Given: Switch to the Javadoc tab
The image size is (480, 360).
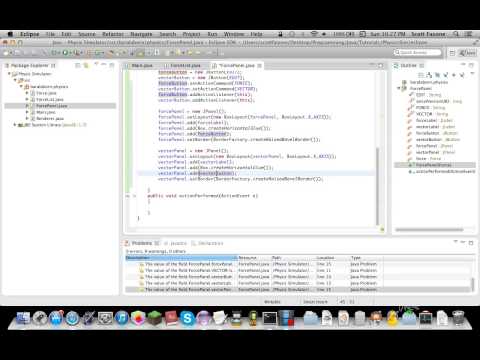Looking at the screenshot, I should tap(176, 243).
